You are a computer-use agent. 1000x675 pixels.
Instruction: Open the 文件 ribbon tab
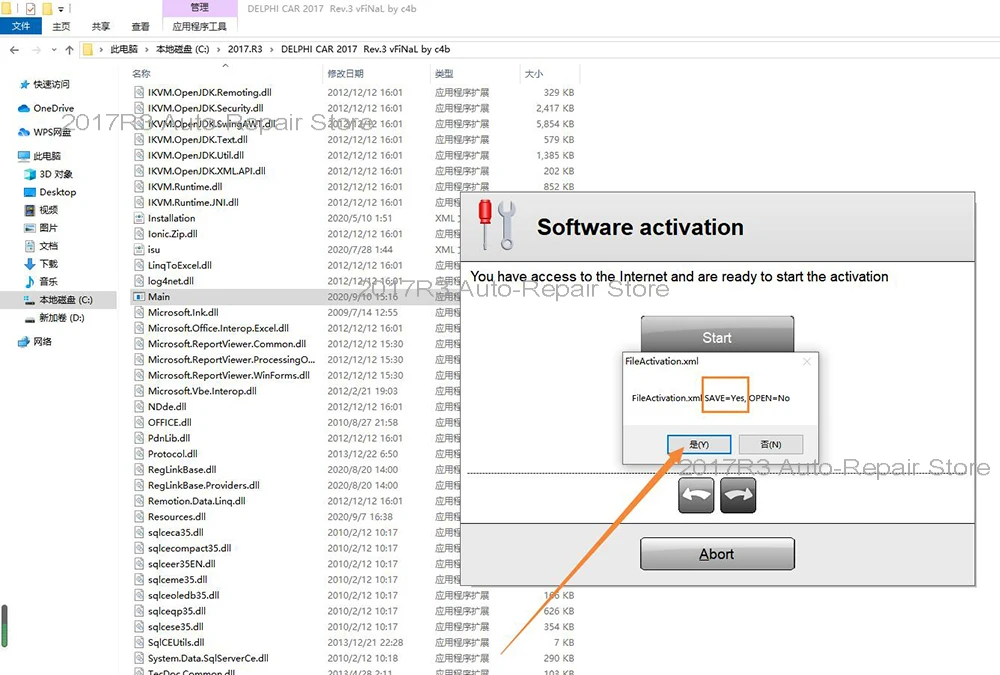coord(20,26)
